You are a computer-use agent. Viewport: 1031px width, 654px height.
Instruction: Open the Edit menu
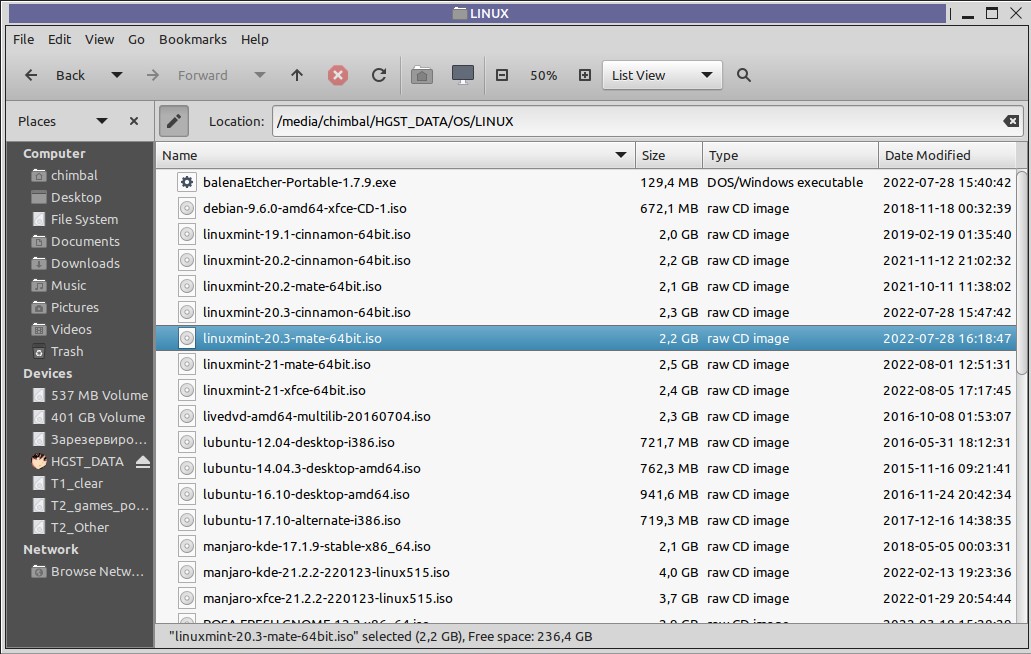[x=59, y=39]
